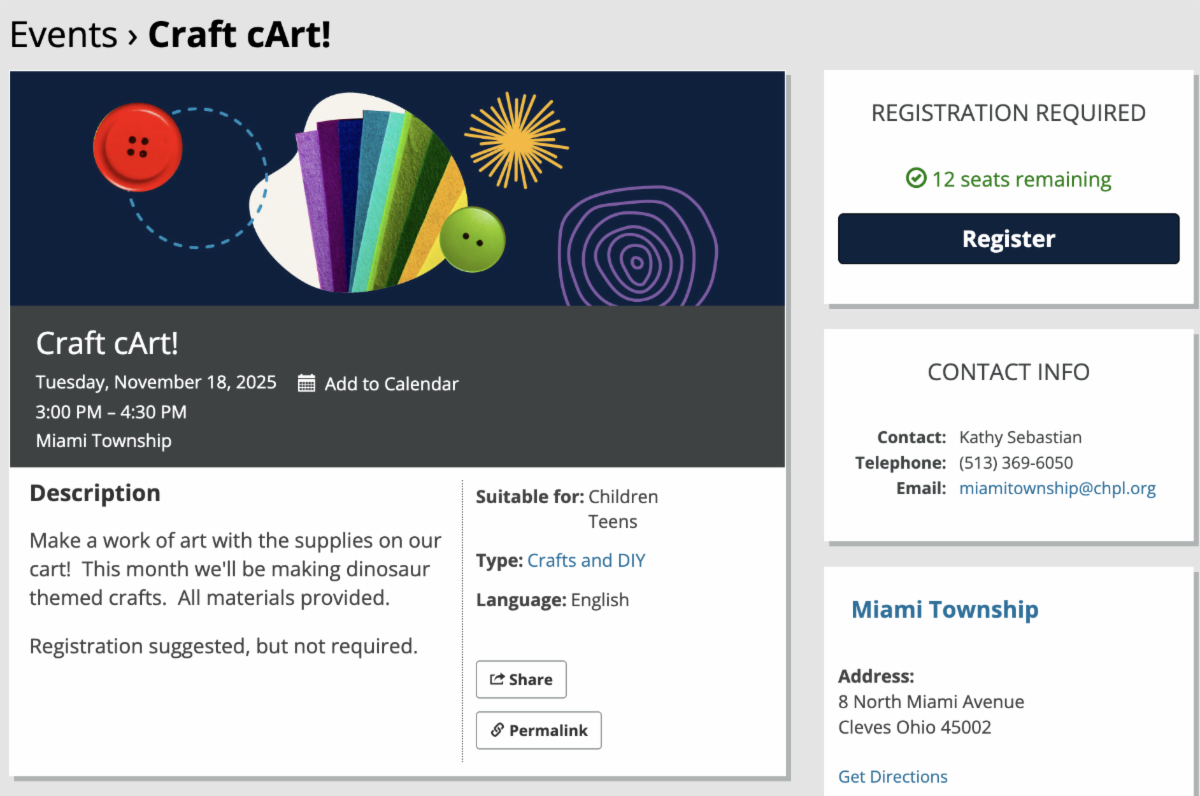Click the chain link Permalink icon
The image size is (1200, 796).
[497, 730]
